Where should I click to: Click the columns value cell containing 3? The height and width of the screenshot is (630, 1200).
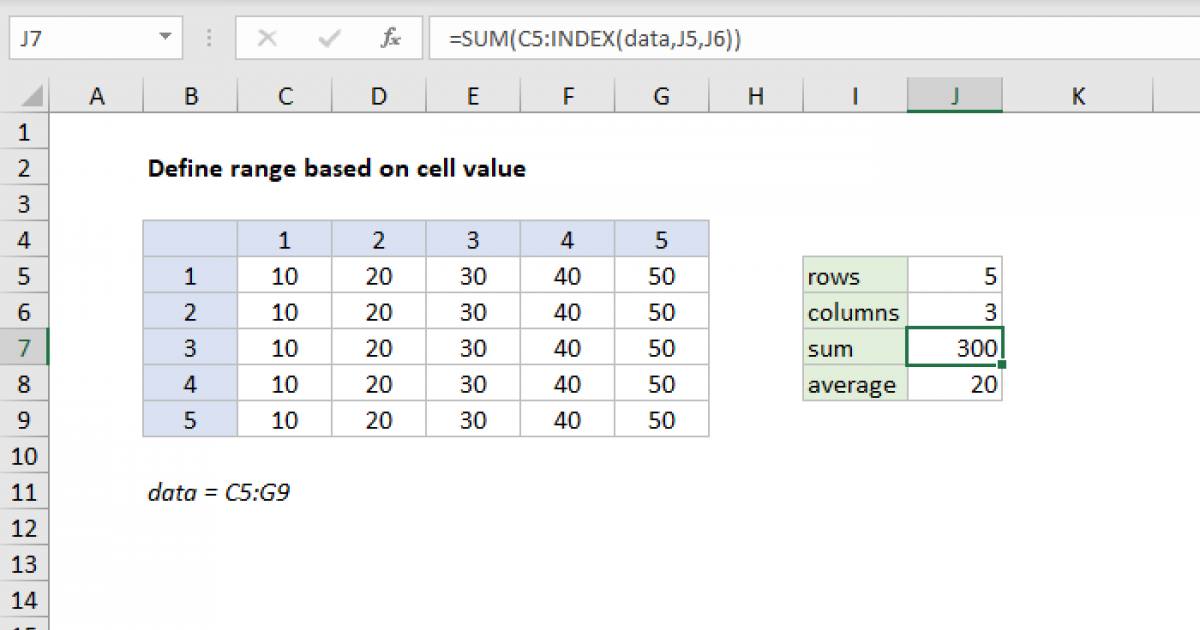955,312
